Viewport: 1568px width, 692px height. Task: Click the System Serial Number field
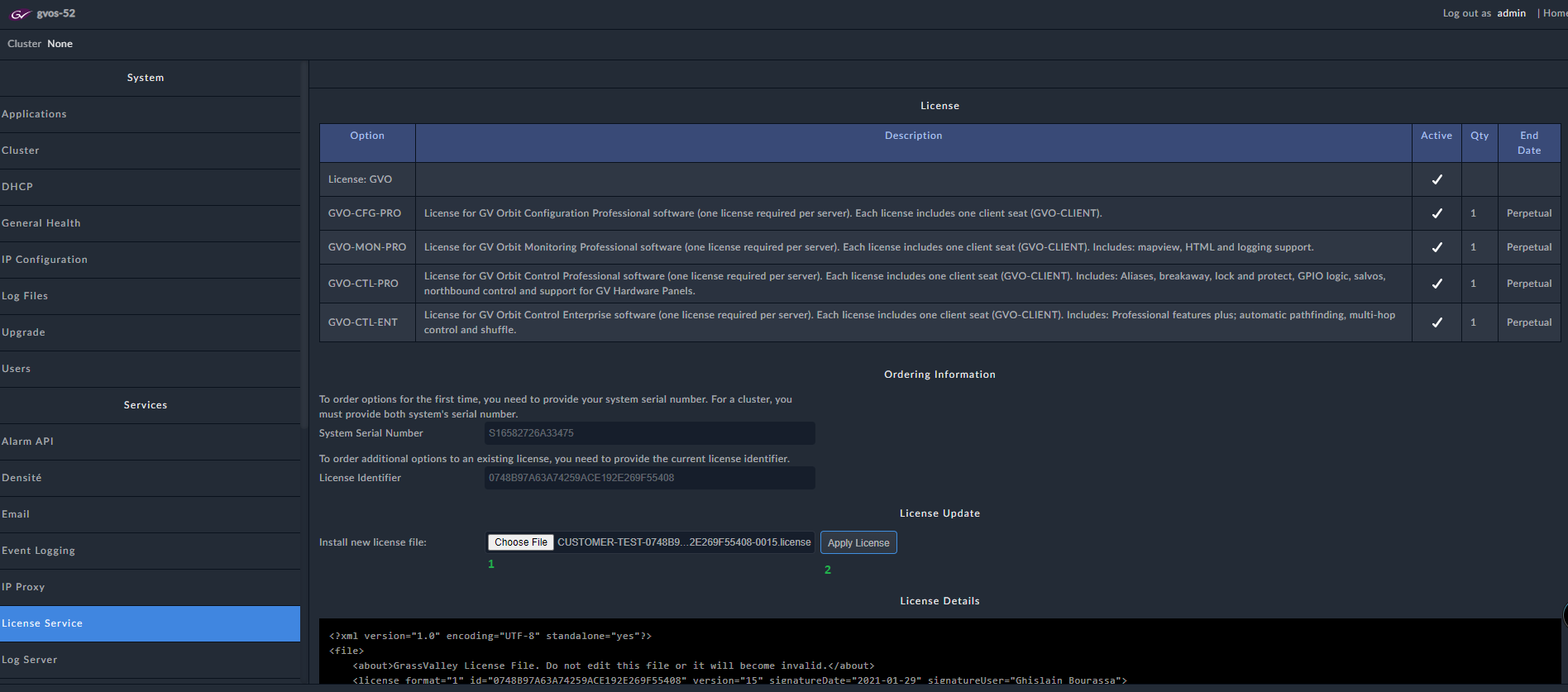point(649,433)
